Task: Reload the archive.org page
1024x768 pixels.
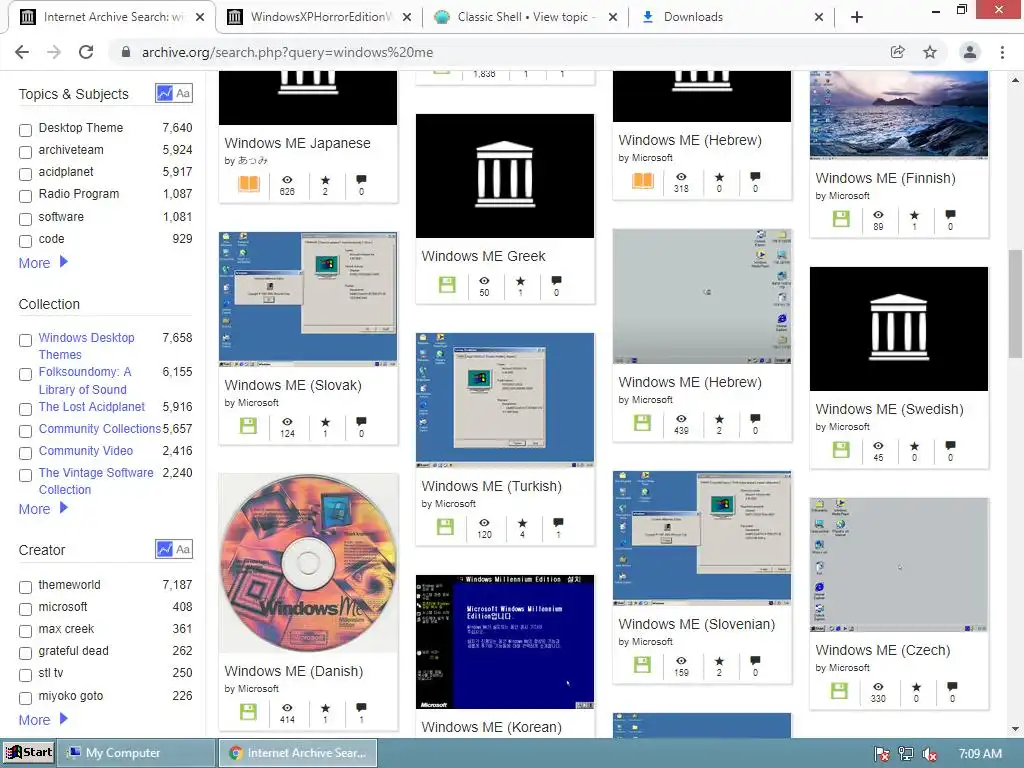Action: click(86, 52)
